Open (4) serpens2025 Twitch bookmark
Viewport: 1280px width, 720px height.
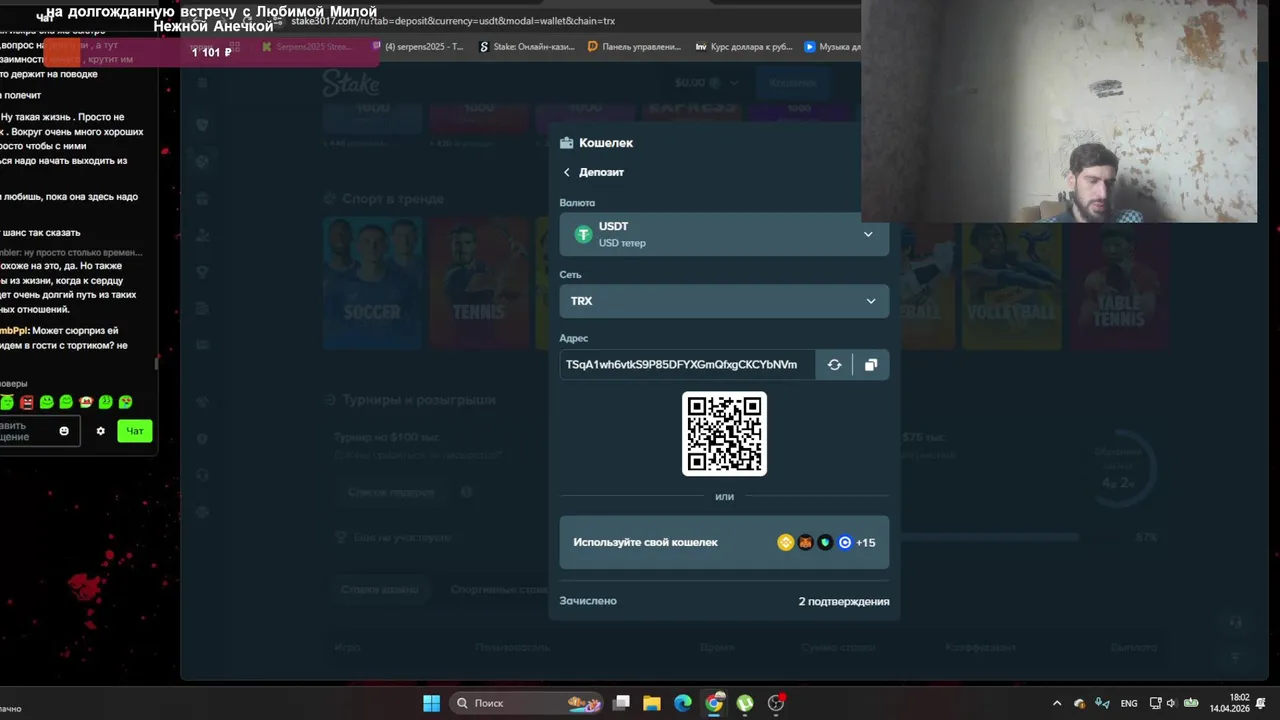click(418, 46)
